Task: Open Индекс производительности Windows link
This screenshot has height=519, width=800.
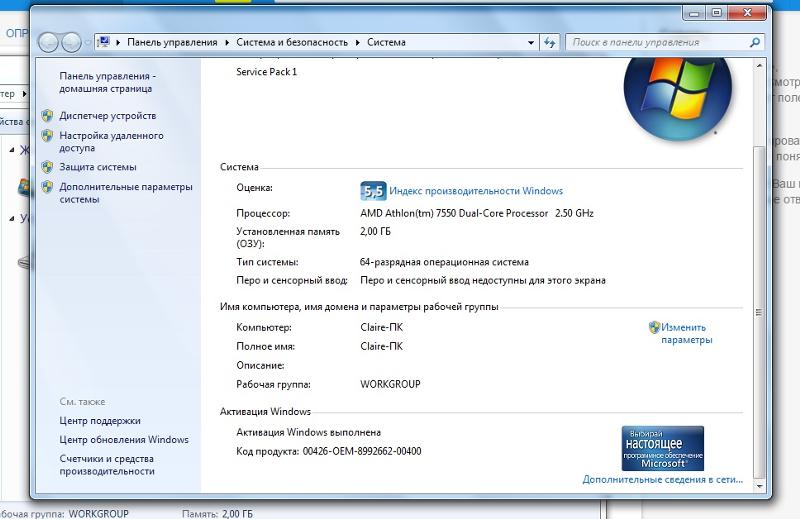Action: pyautogui.click(x=476, y=191)
